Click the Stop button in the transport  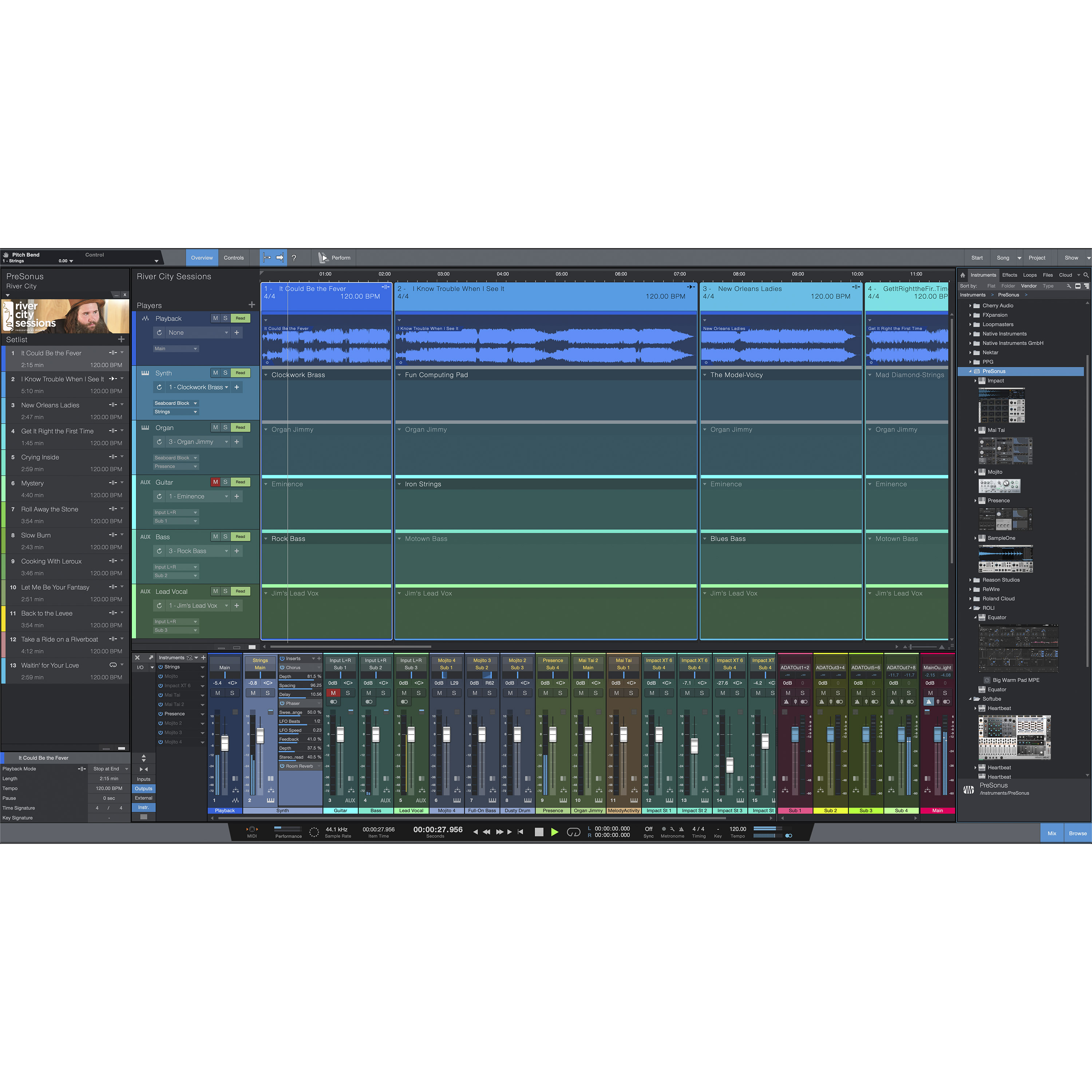(539, 832)
